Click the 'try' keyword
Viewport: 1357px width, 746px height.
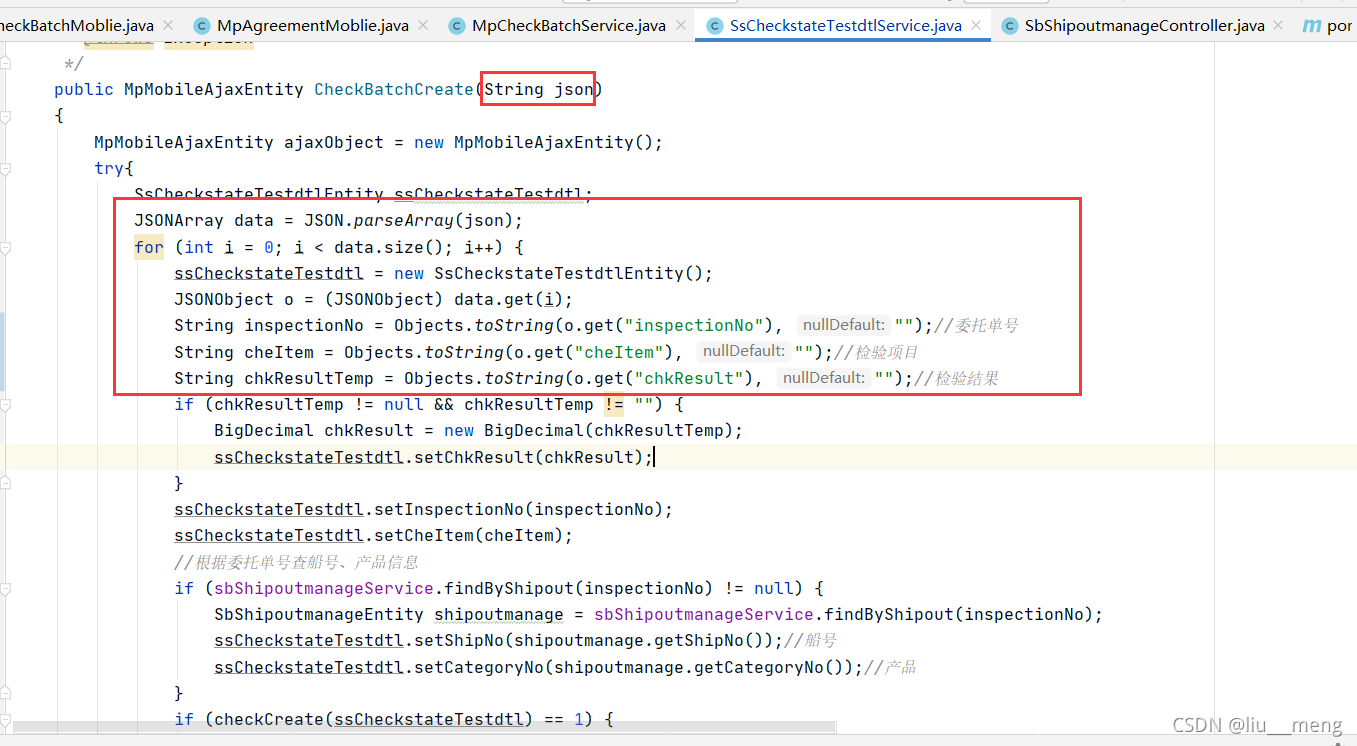109,168
